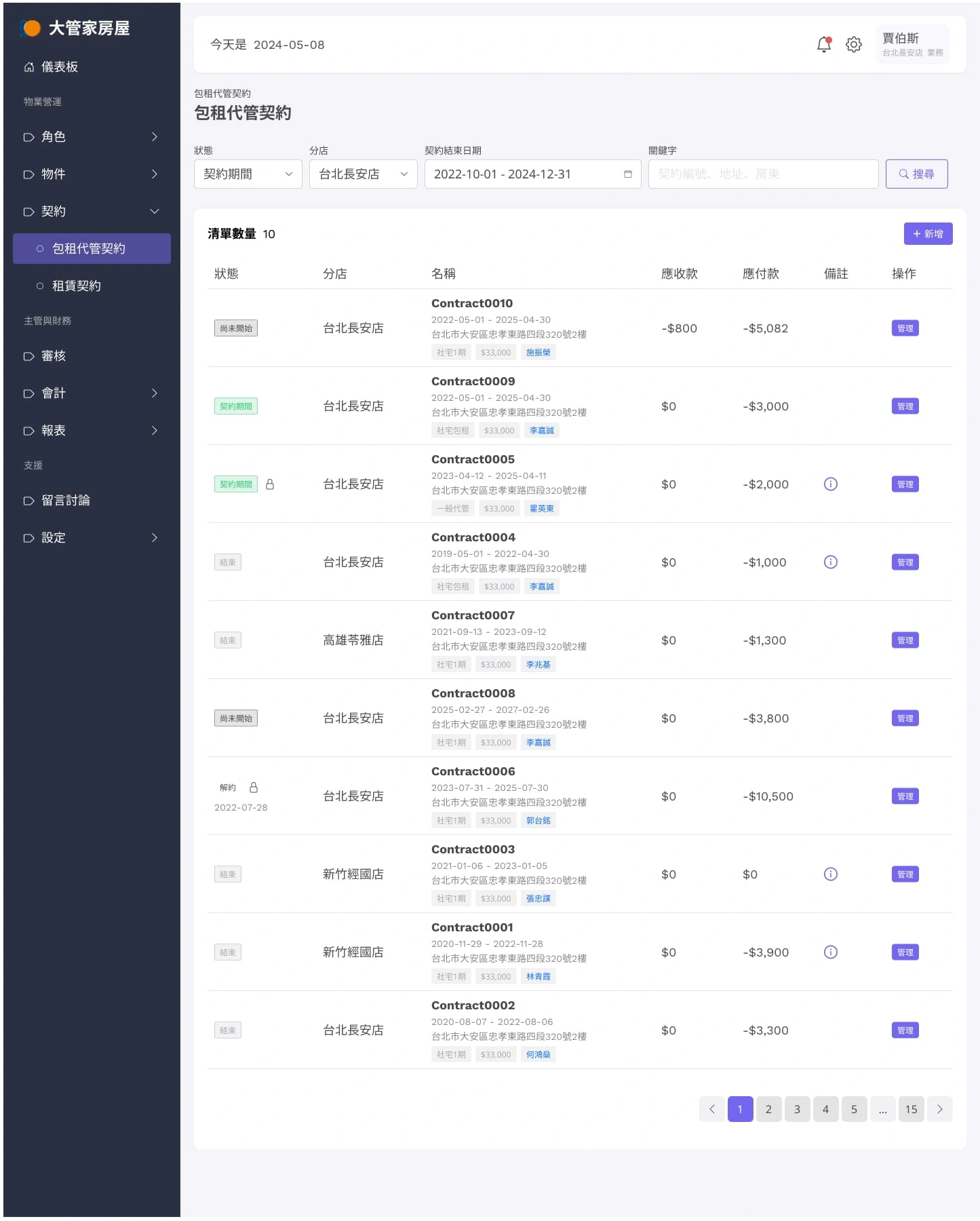Click the Contract0009 contract name
Screen dimensions: 980x1221
point(473,382)
